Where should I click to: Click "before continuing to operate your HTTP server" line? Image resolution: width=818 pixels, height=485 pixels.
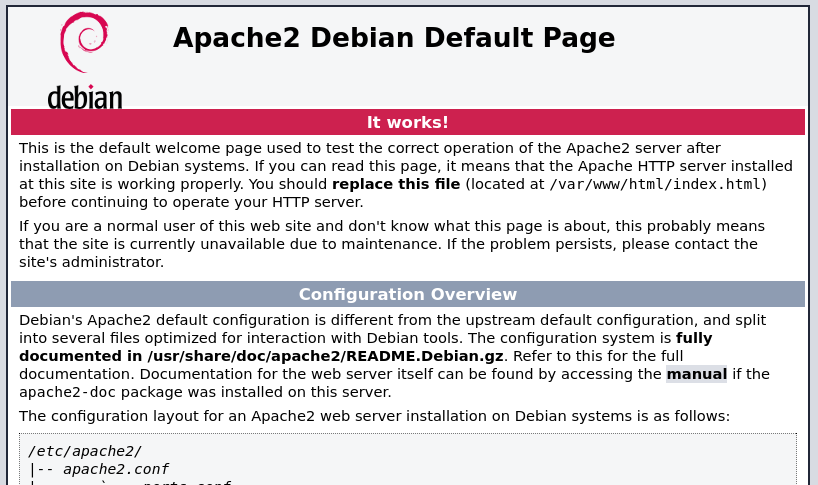click(191, 202)
